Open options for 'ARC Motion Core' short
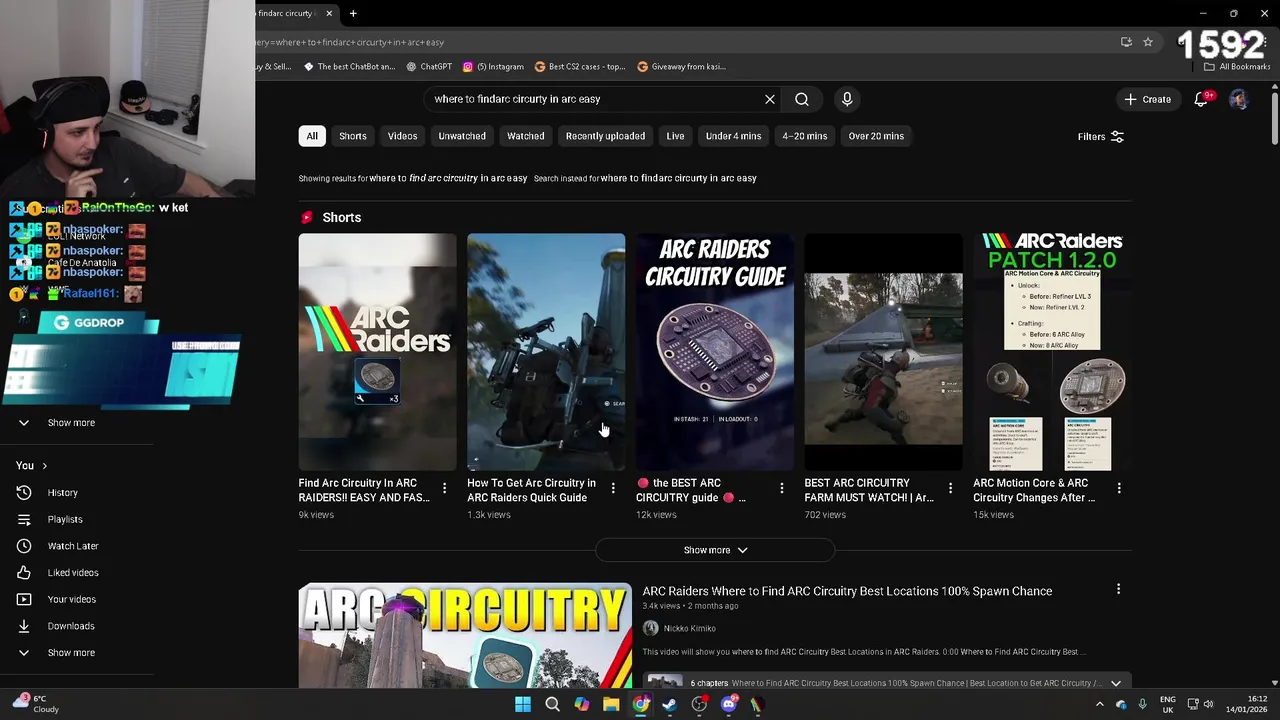Image resolution: width=1280 pixels, height=720 pixels. point(1119,488)
